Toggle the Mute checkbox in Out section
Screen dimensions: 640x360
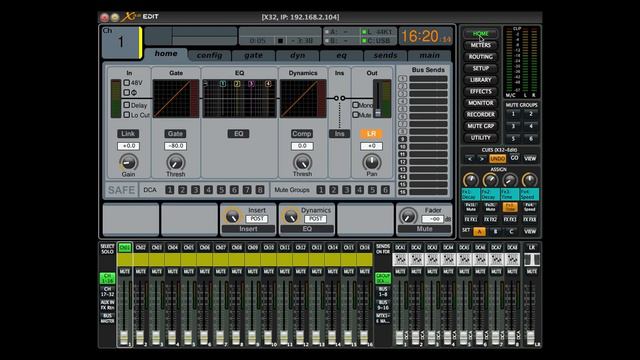coord(356,115)
